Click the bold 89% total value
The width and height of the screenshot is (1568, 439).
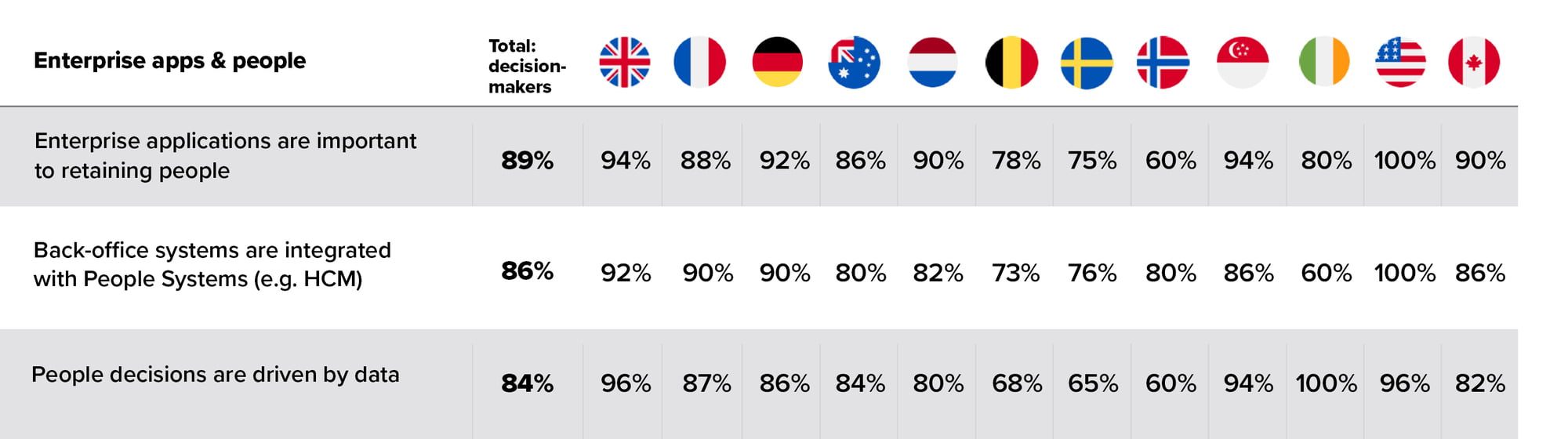[527, 161]
